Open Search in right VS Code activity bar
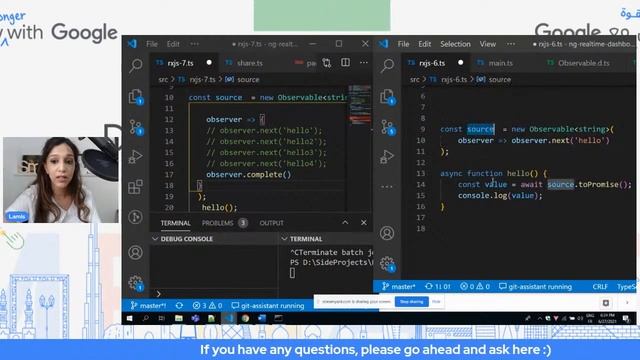 387,65
